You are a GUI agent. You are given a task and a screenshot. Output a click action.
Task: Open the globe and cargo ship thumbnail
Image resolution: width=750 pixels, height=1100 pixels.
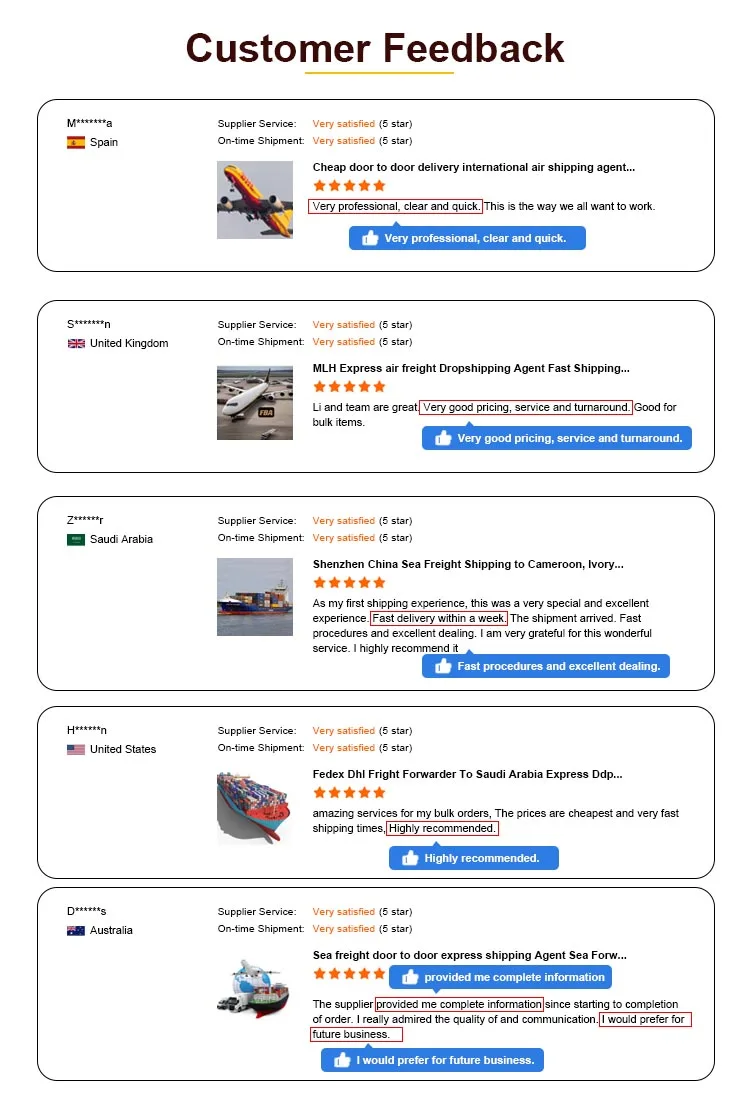tap(253, 988)
